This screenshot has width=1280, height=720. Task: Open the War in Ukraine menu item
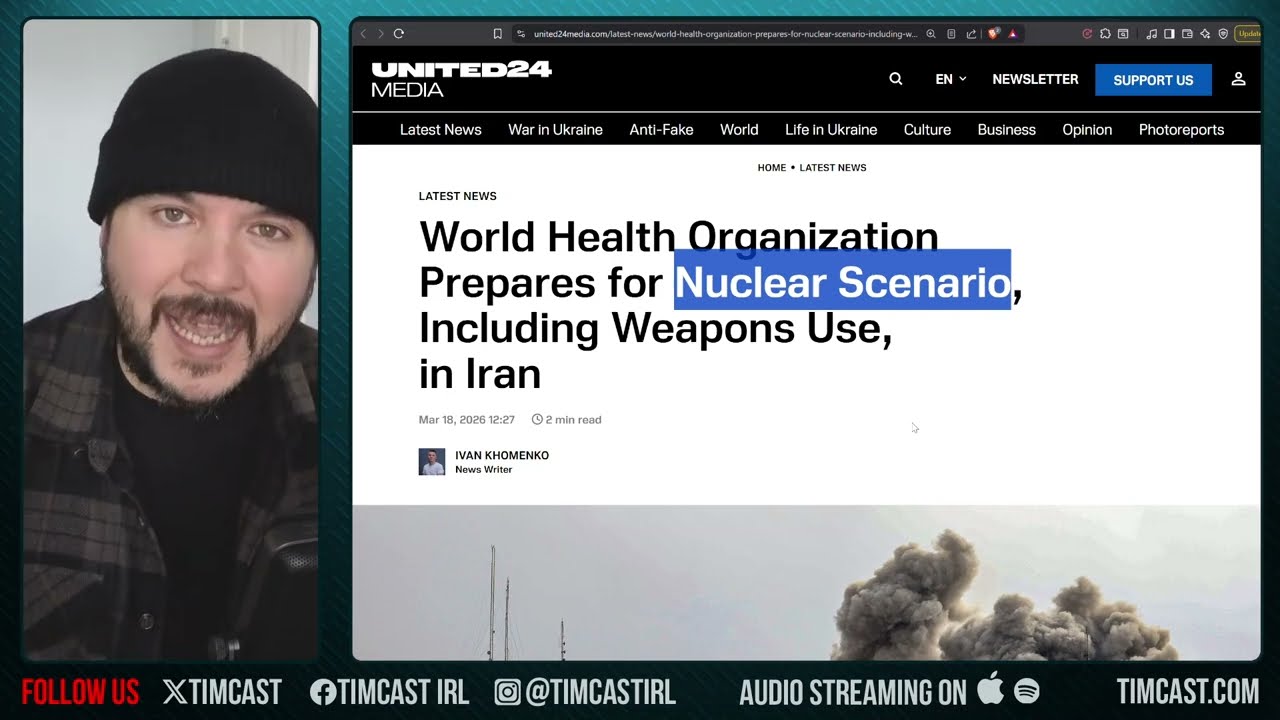point(555,130)
